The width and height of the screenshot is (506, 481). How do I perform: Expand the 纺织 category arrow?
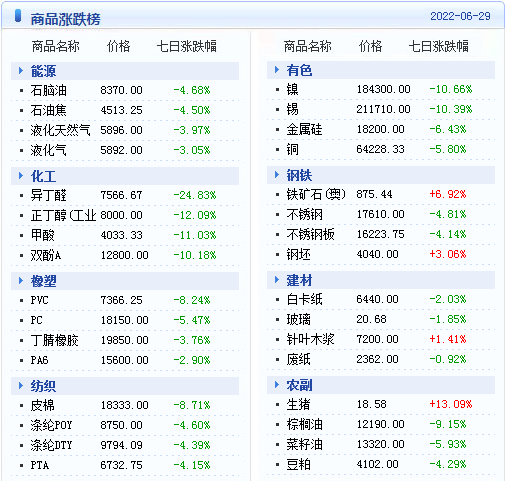pos(21,386)
